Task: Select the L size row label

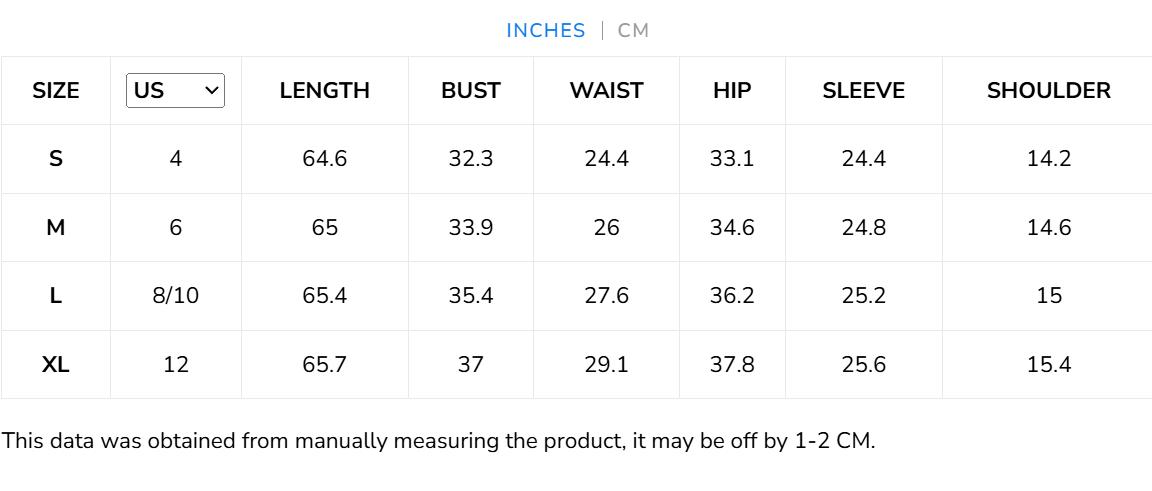Action: pos(56,296)
